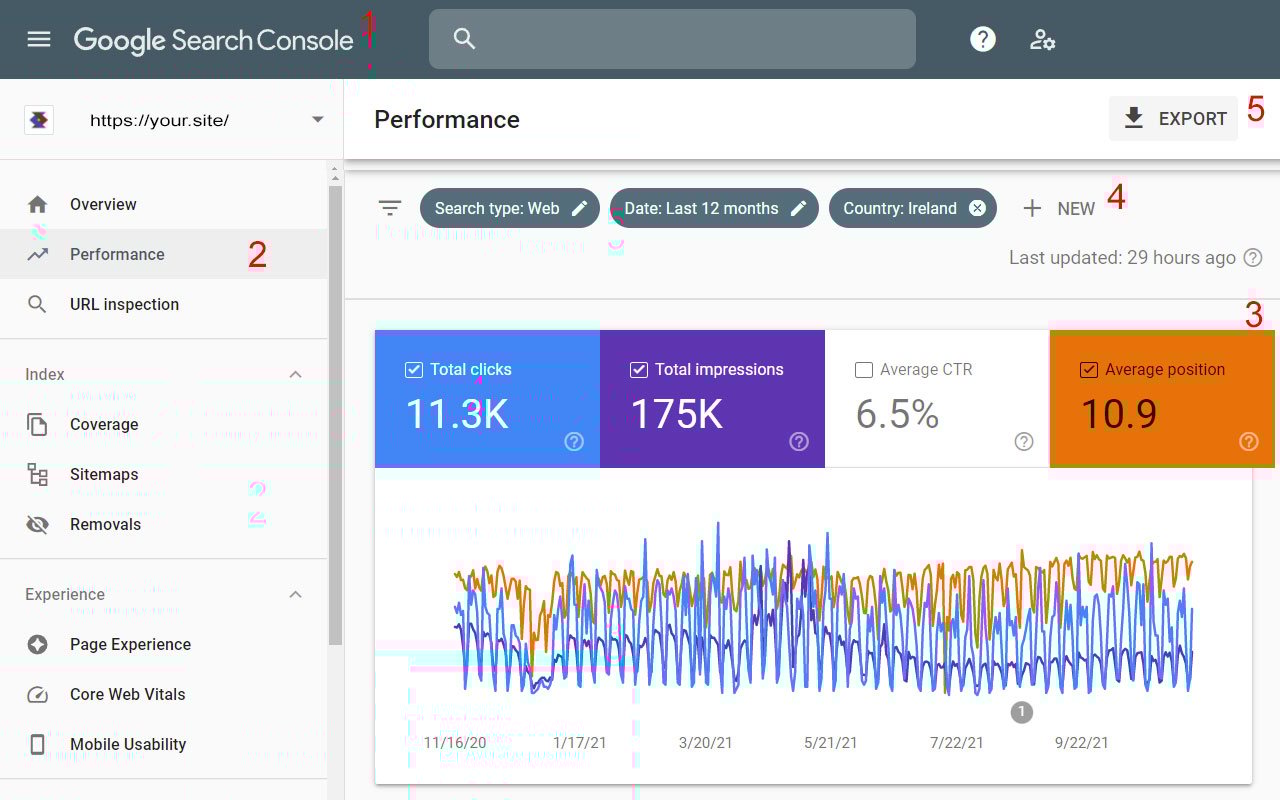Screen dimensions: 1280x800
Task: Add a filter with the NEW button
Action: tap(1060, 208)
